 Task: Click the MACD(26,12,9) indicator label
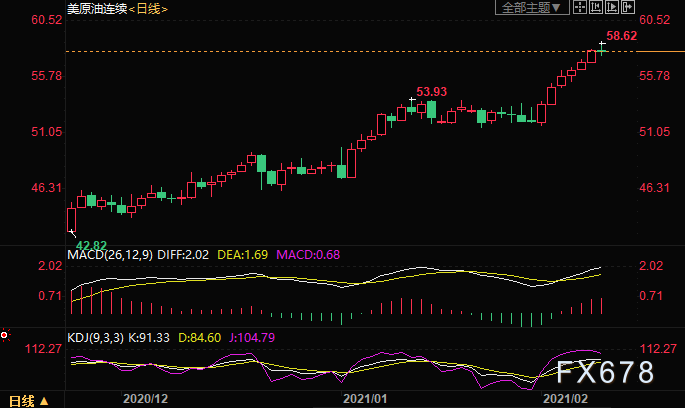[x=110, y=255]
